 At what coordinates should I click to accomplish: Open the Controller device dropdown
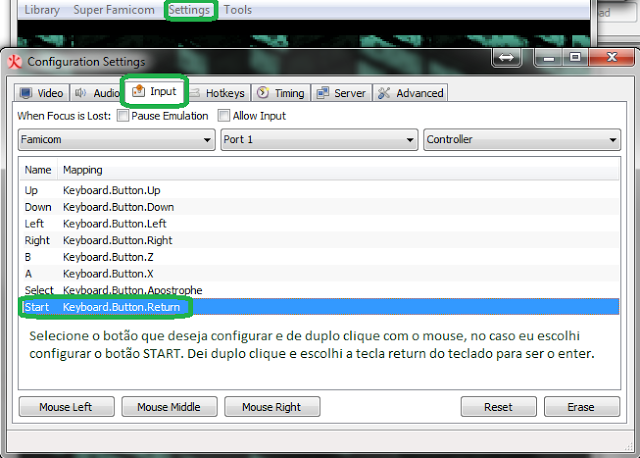[522, 140]
